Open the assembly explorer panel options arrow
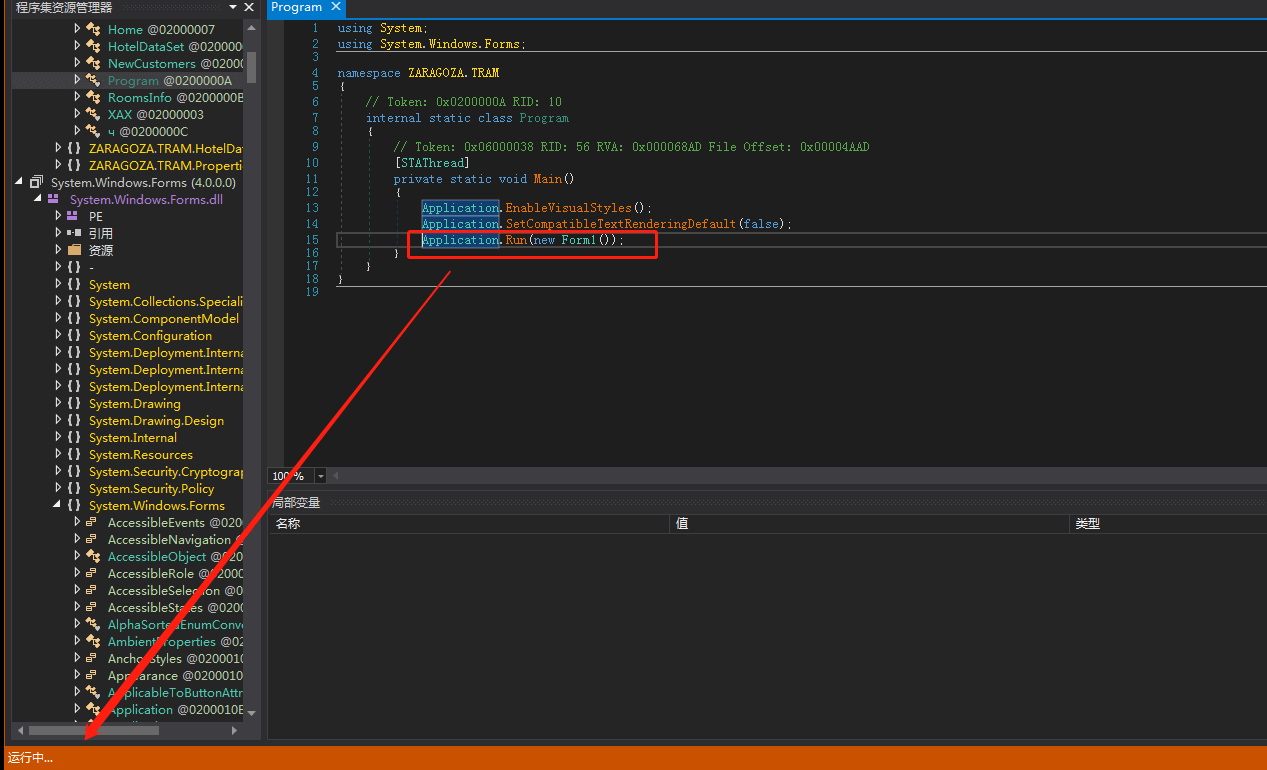This screenshot has height=770, width=1267. point(233,7)
